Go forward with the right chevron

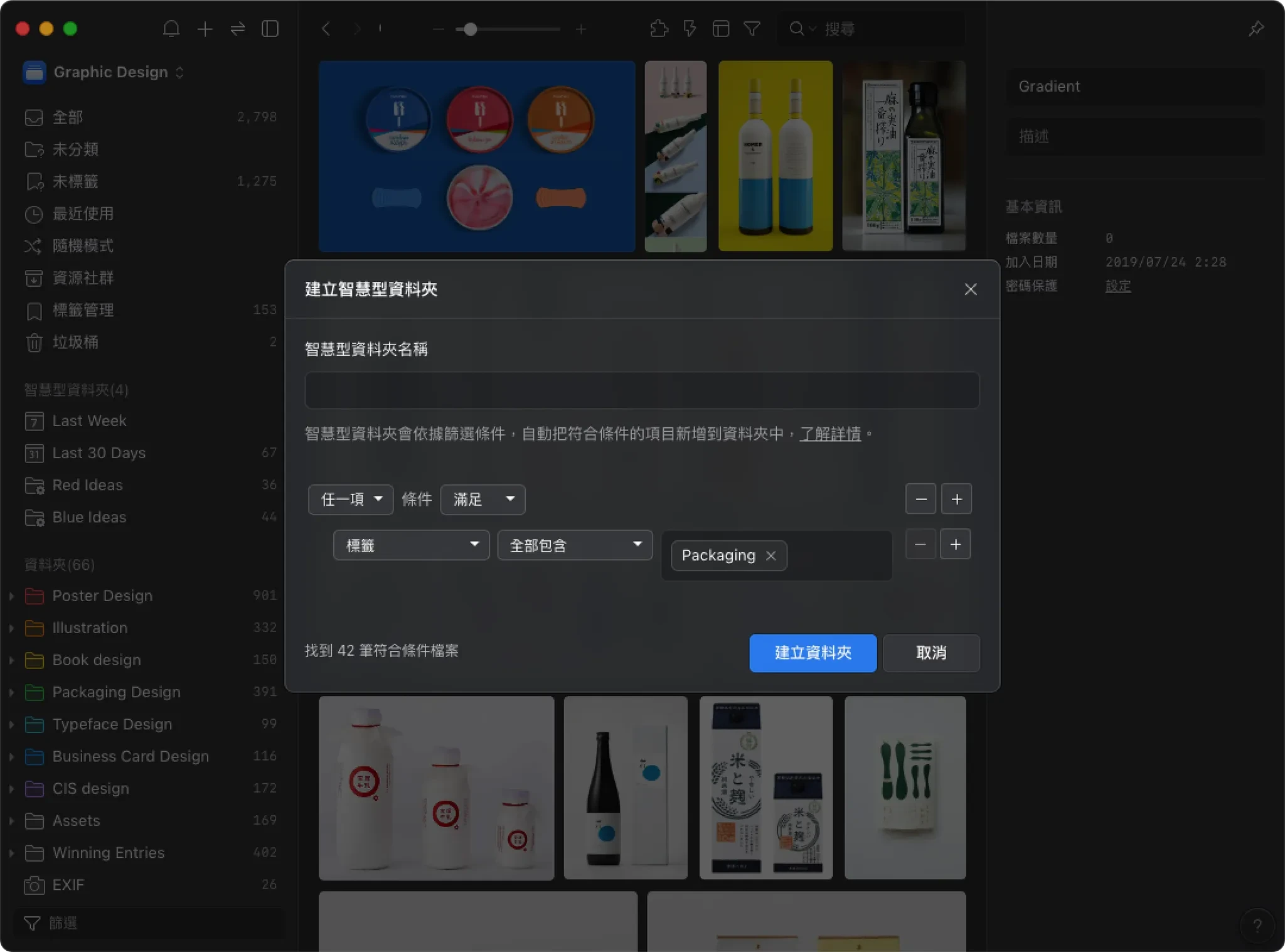357,29
